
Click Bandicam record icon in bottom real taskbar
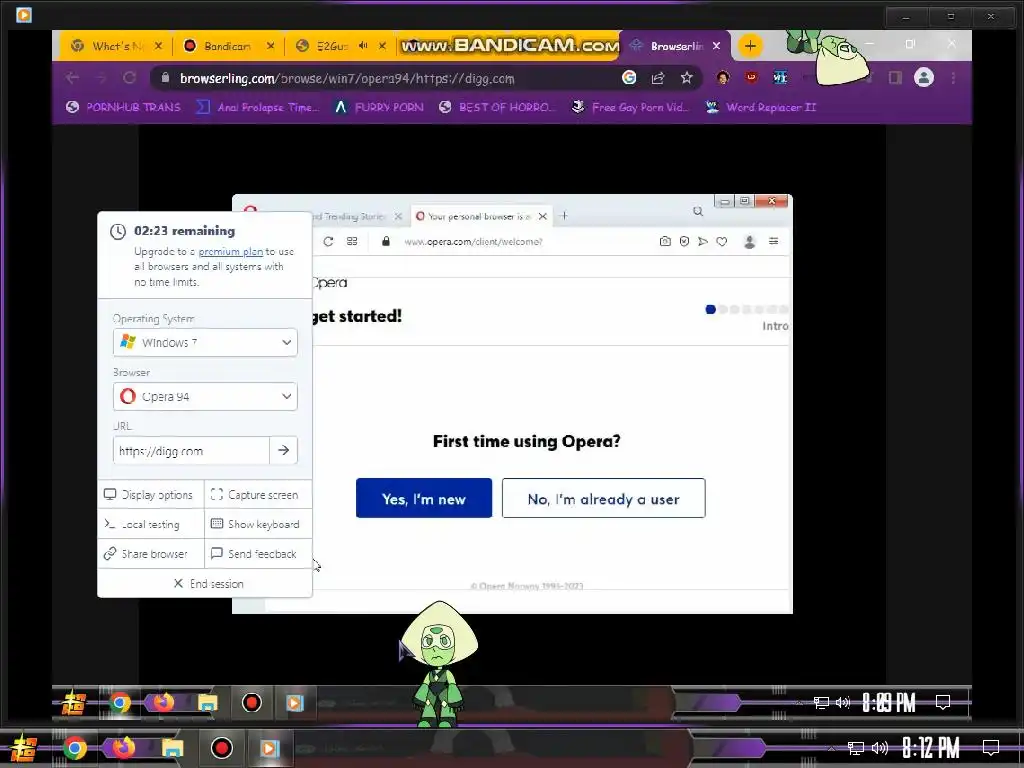(221, 748)
